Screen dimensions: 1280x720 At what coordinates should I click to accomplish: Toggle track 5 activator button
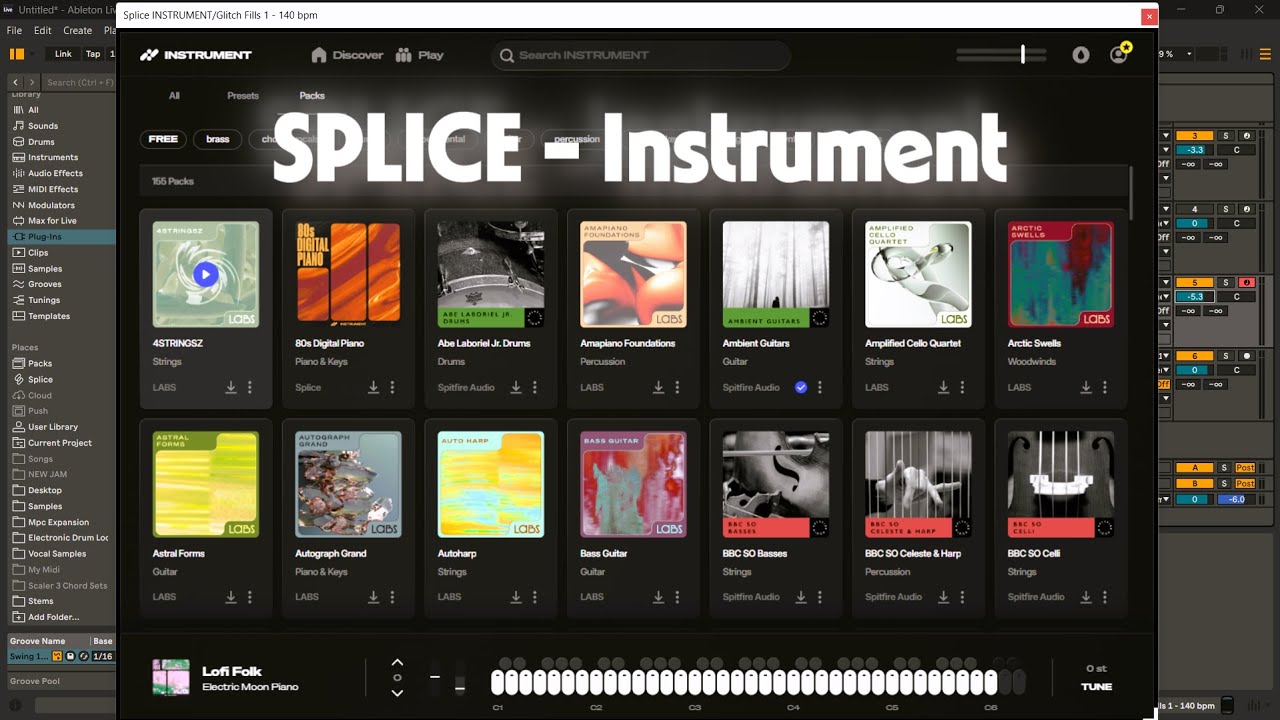(1194, 283)
